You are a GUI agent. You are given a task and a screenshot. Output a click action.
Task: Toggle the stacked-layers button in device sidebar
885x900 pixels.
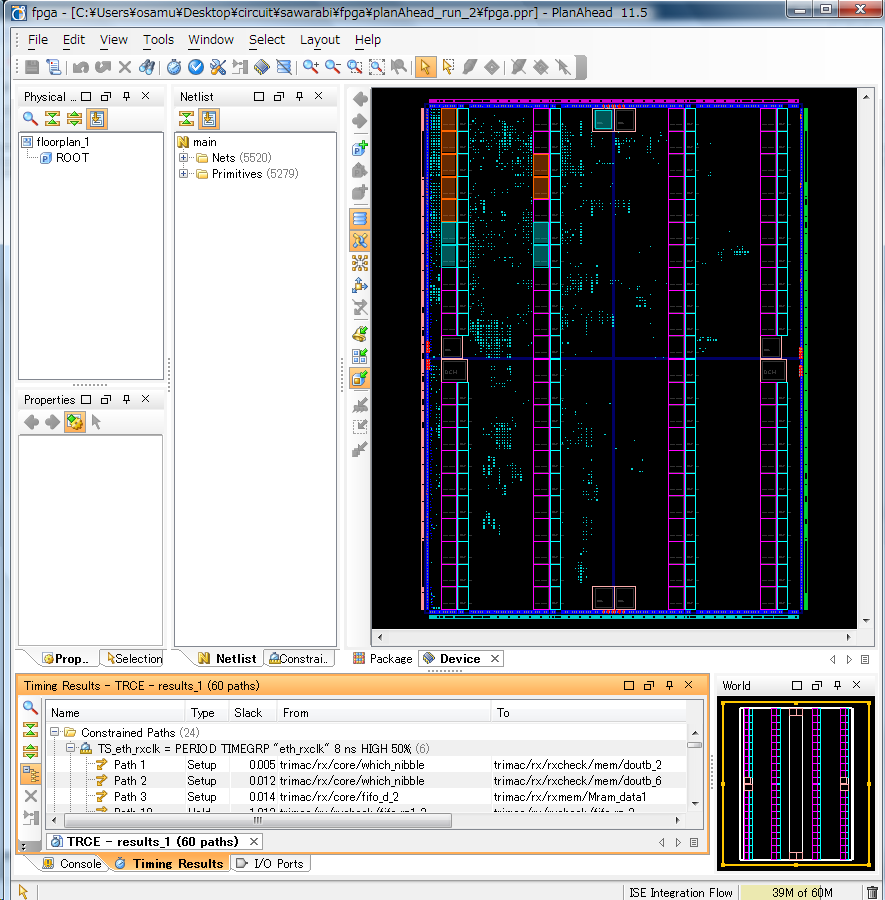360,219
